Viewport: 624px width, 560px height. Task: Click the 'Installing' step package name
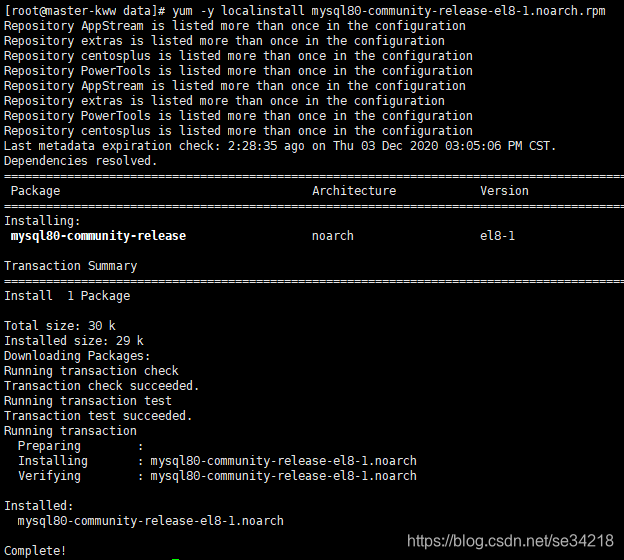coord(283,461)
